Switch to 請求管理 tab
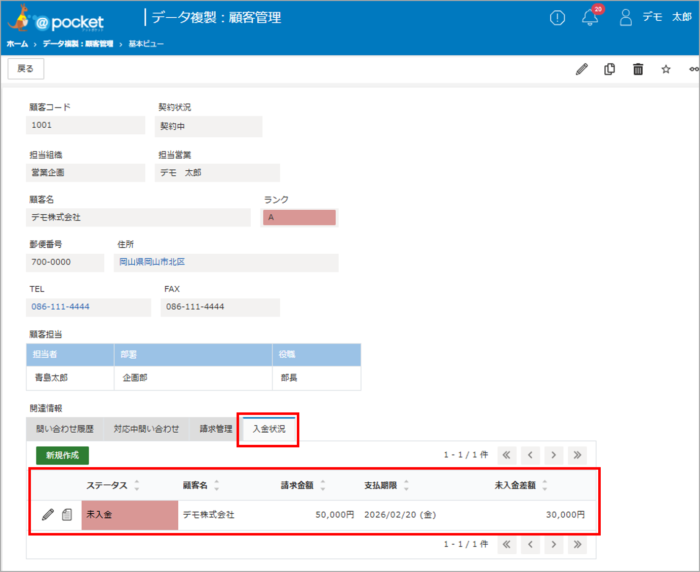Viewport: 700px width, 572px height. click(216, 429)
